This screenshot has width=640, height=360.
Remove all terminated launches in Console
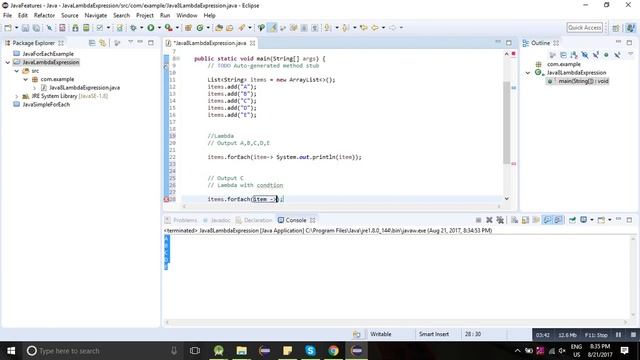(500, 220)
